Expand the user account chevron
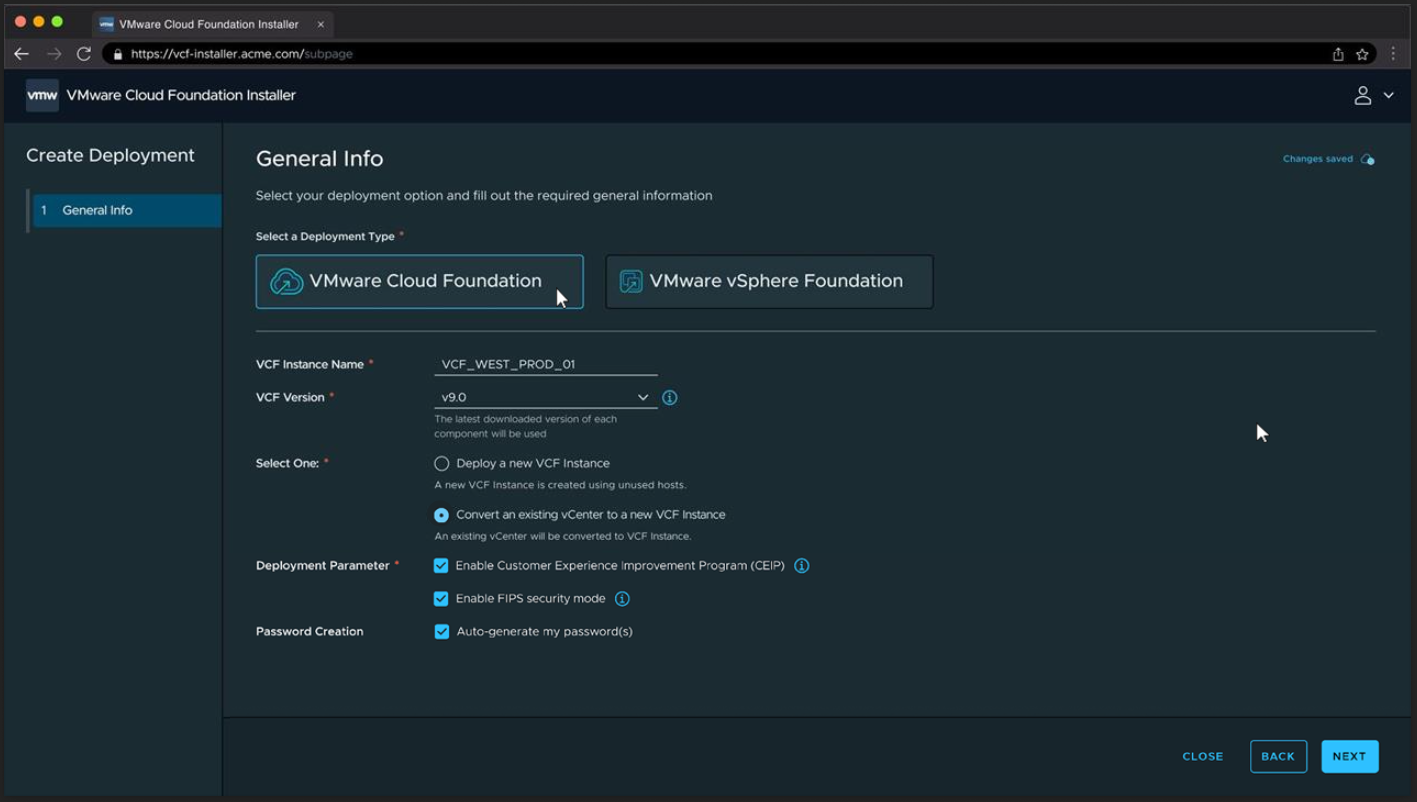Image resolution: width=1417 pixels, height=802 pixels. (x=1388, y=95)
